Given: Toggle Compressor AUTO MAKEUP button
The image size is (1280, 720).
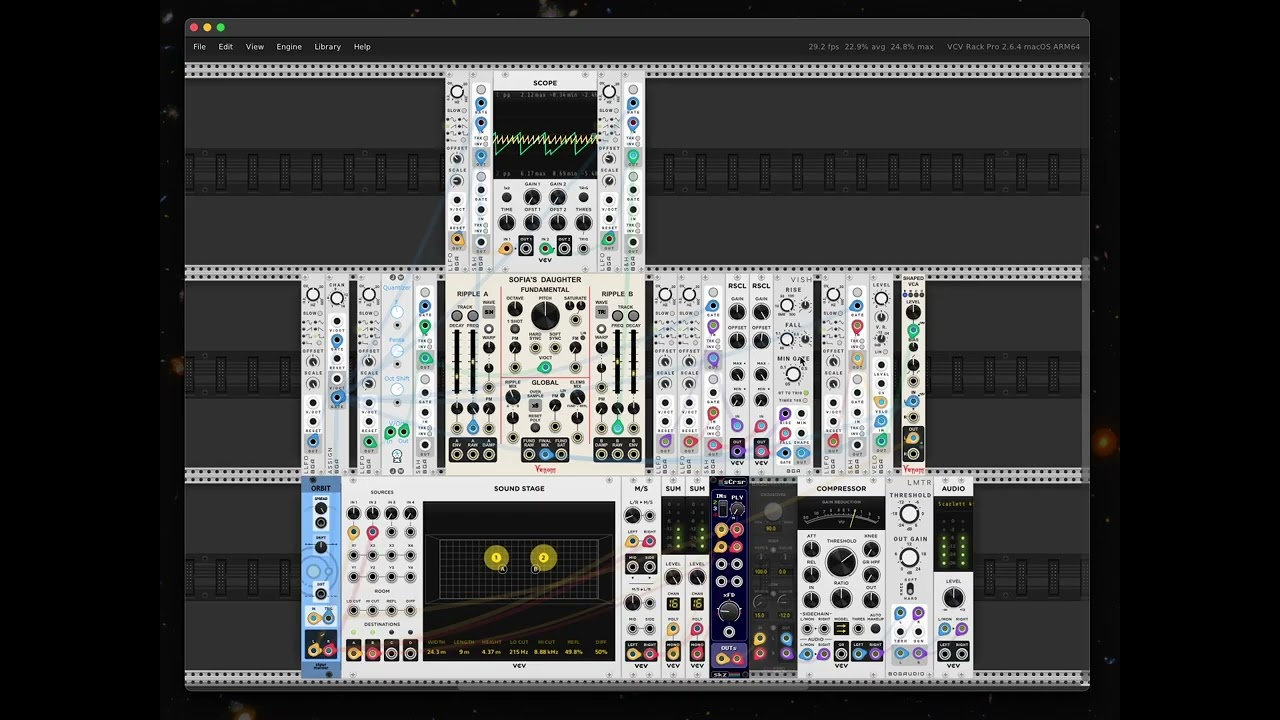Looking at the screenshot, I should (x=875, y=629).
